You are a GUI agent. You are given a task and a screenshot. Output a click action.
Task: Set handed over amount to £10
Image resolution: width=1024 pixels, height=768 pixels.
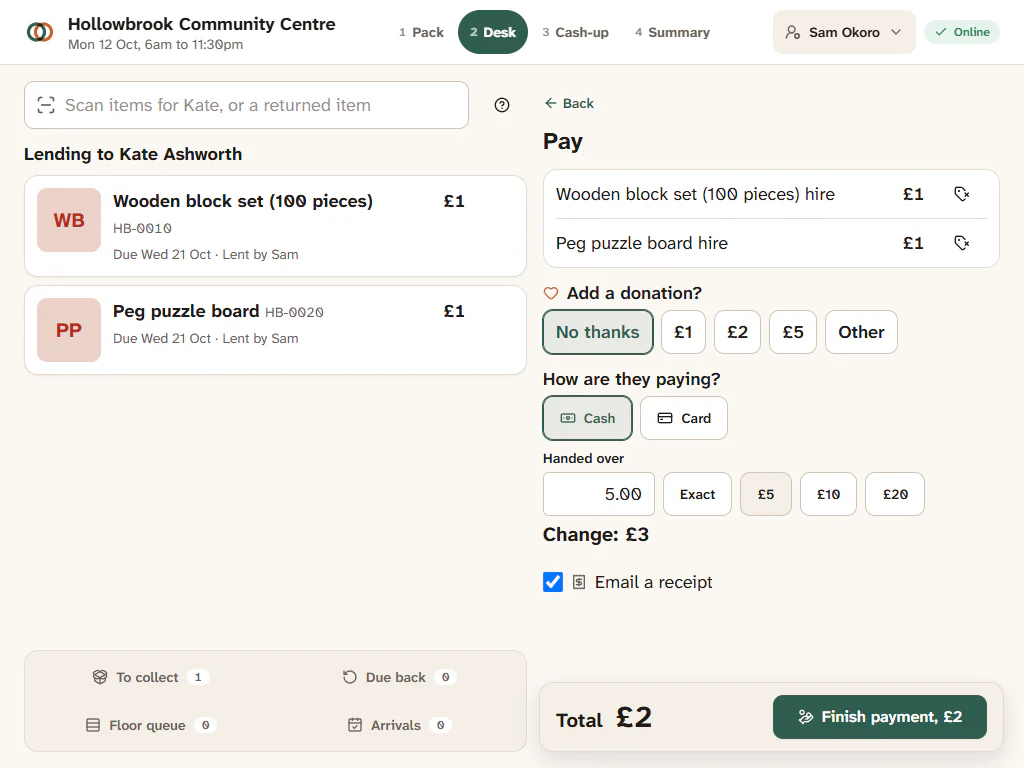tap(828, 494)
